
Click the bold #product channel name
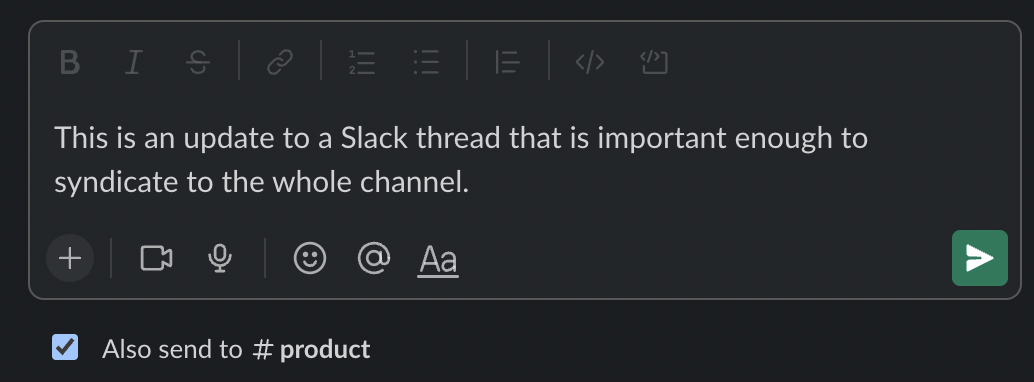pyautogui.click(x=311, y=349)
